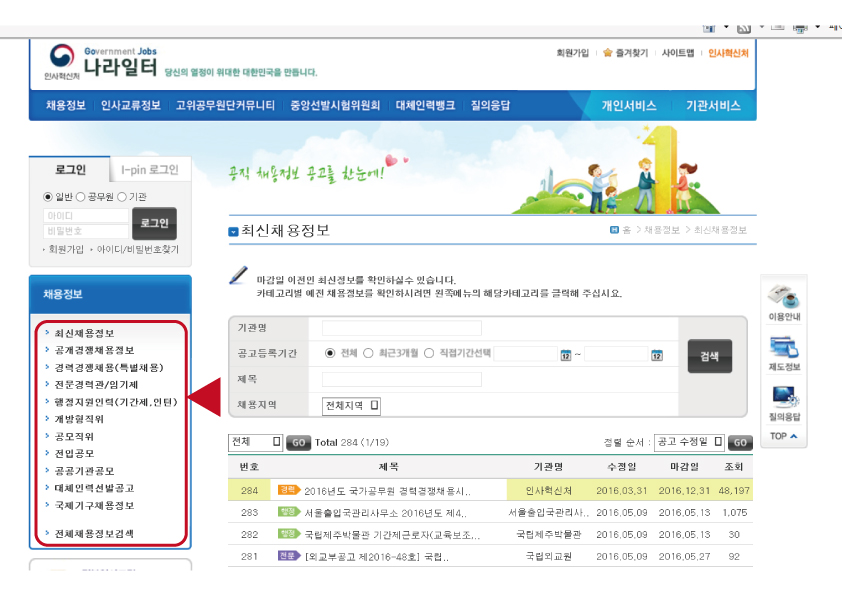Click the 아이디 input field
The width and height of the screenshot is (842, 595).
[x=86, y=215]
